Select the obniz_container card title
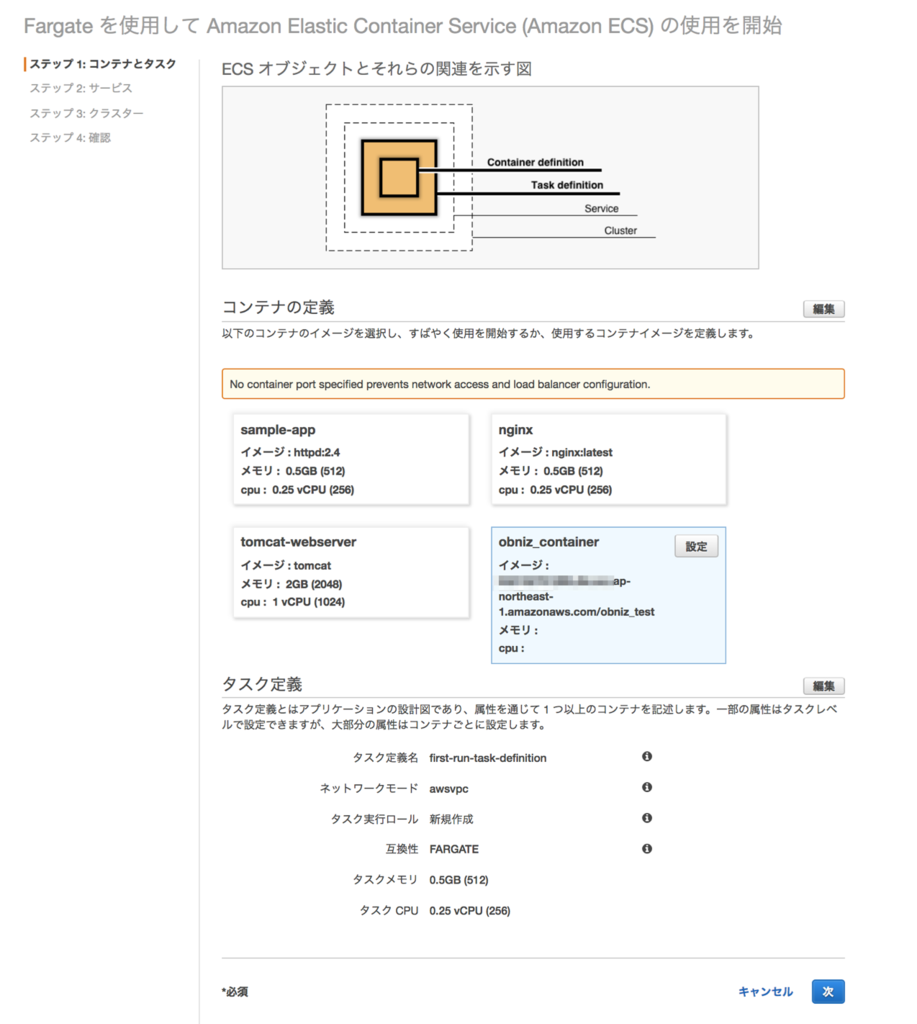 pos(549,542)
